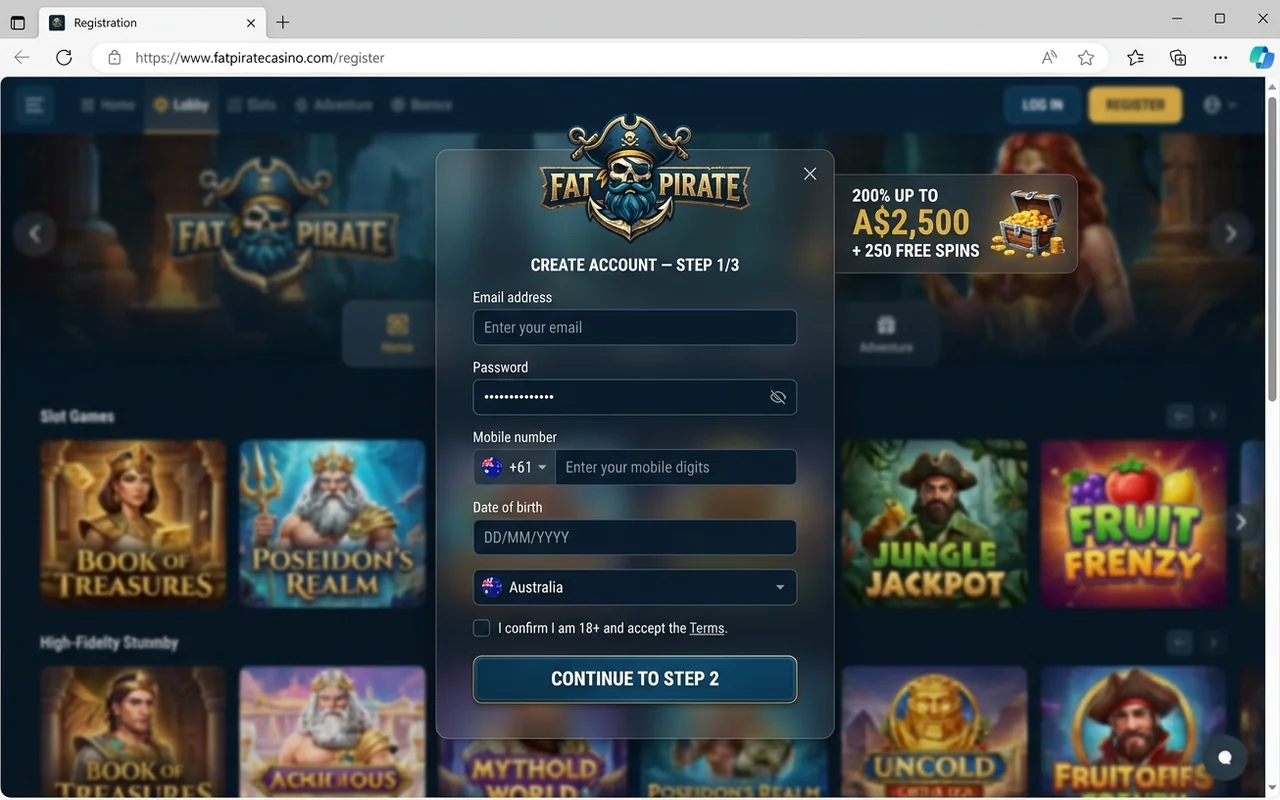The height and width of the screenshot is (800, 1280).
Task: Go to Lobby in the top navigation
Action: tap(181, 105)
